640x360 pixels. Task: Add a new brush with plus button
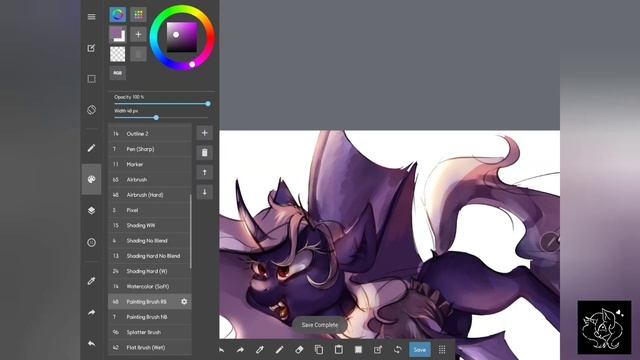pos(204,133)
